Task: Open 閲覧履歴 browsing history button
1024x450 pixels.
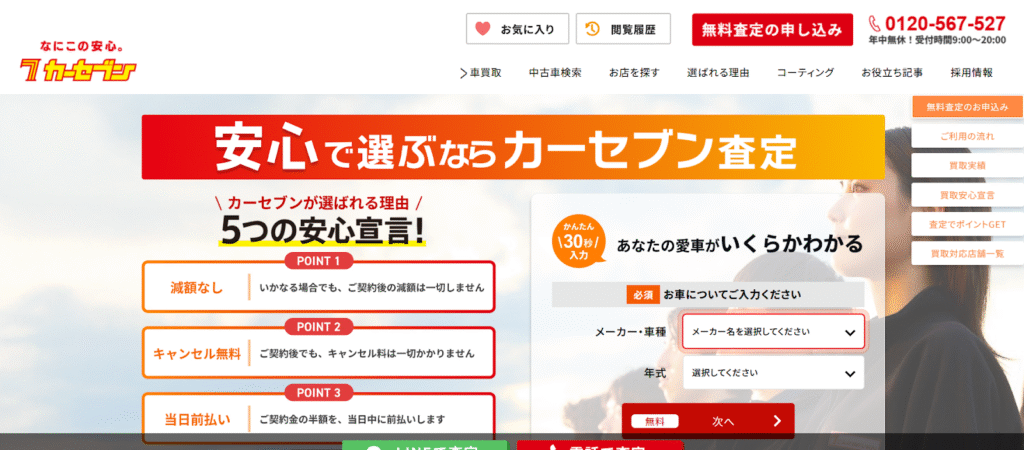Action: coord(623,29)
